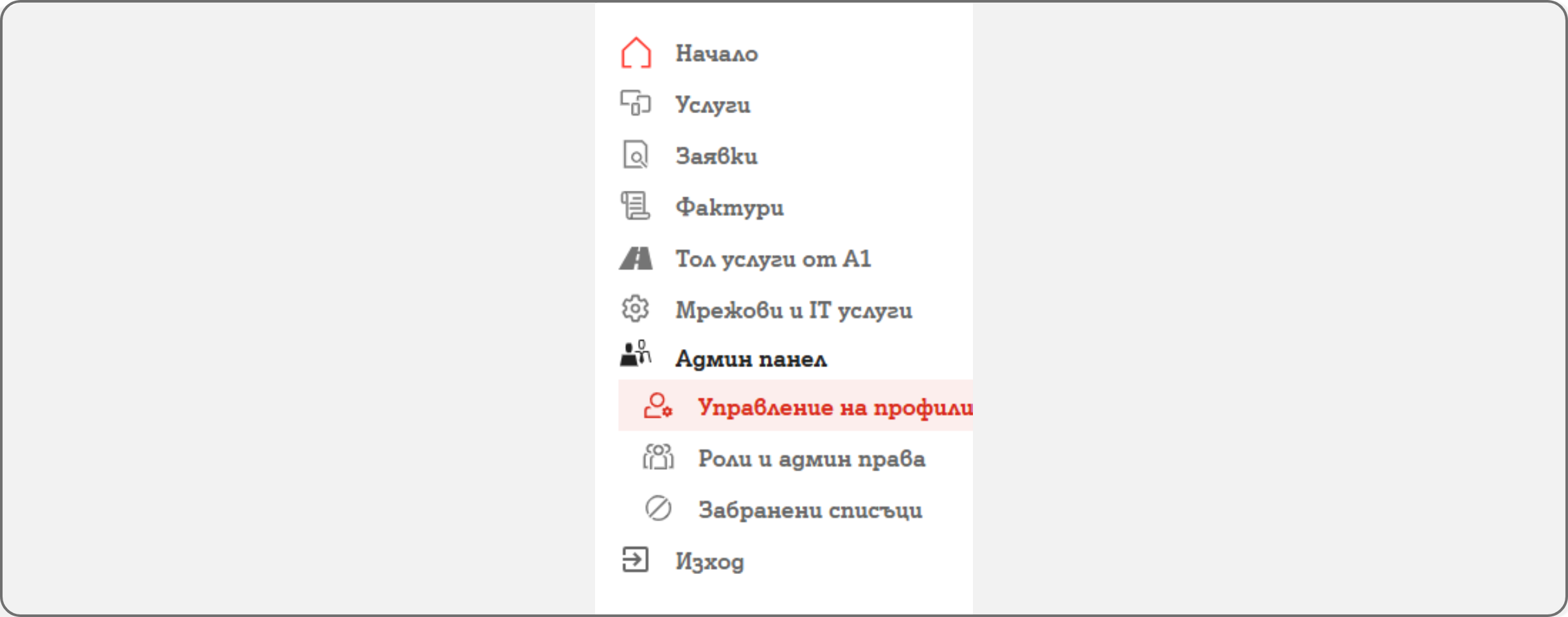Screen dimensions: 1568x617
Task: Open the Начало menu item
Action: pos(717,53)
